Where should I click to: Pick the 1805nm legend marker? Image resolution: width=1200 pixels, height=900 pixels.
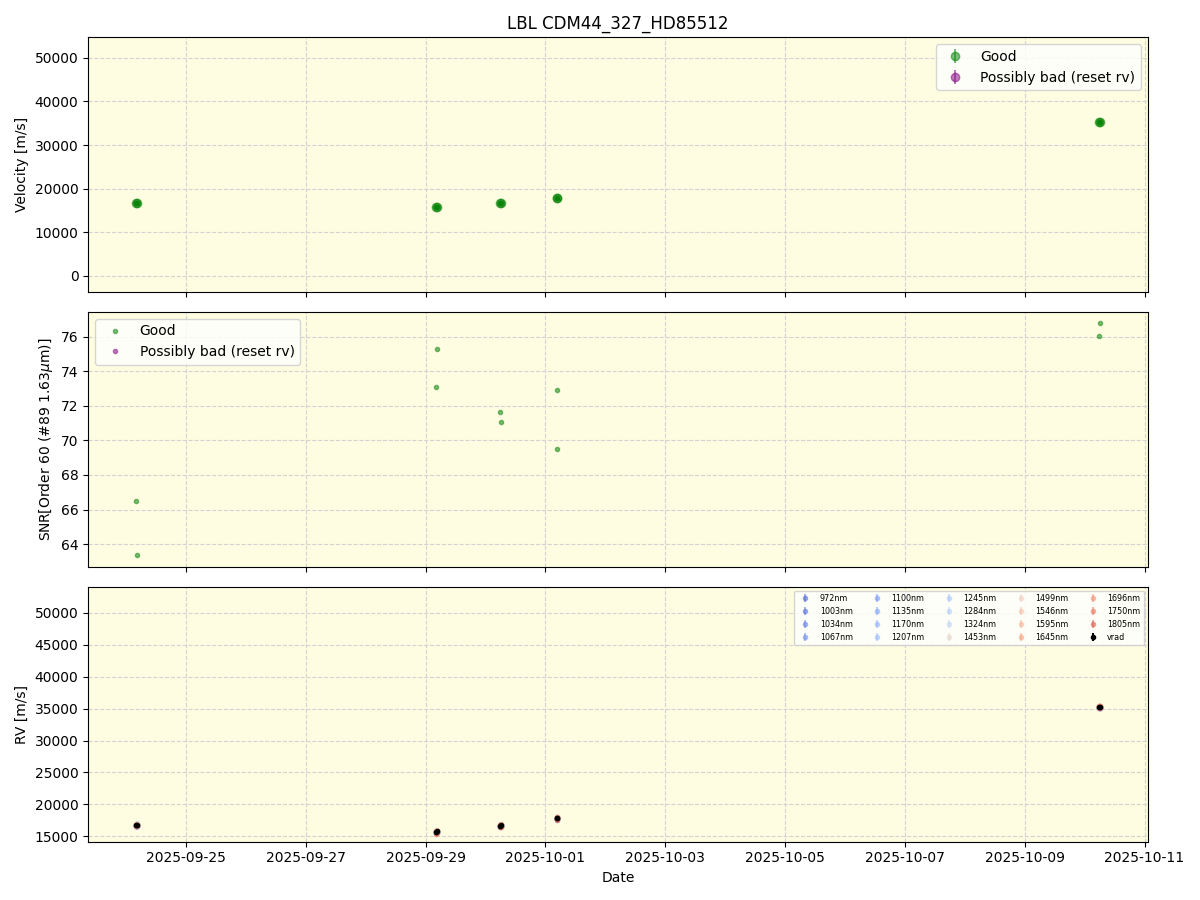pyautogui.click(x=1093, y=624)
